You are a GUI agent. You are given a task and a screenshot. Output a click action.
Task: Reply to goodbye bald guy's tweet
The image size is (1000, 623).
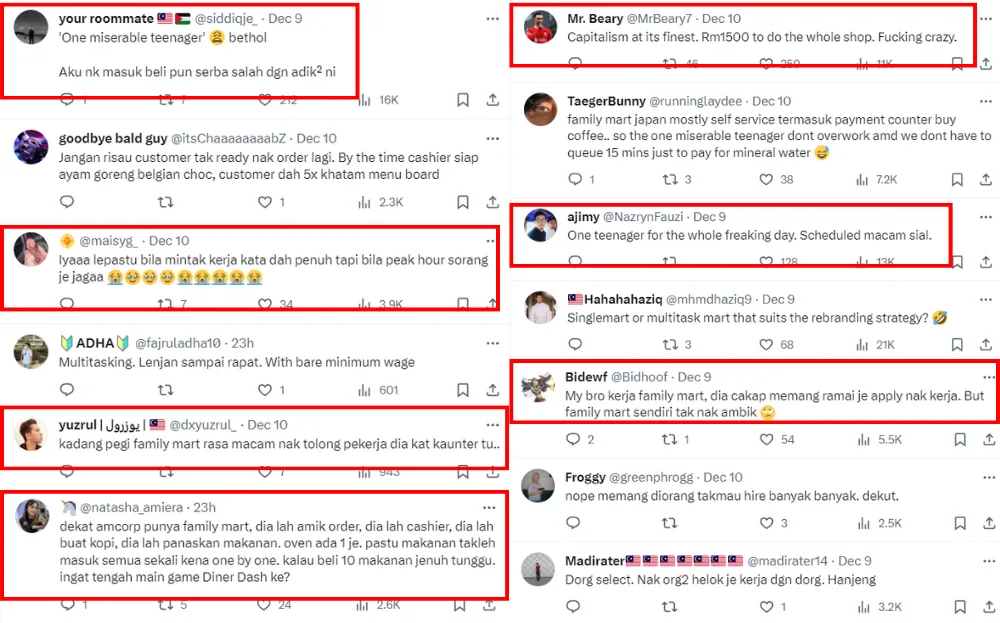click(x=67, y=202)
